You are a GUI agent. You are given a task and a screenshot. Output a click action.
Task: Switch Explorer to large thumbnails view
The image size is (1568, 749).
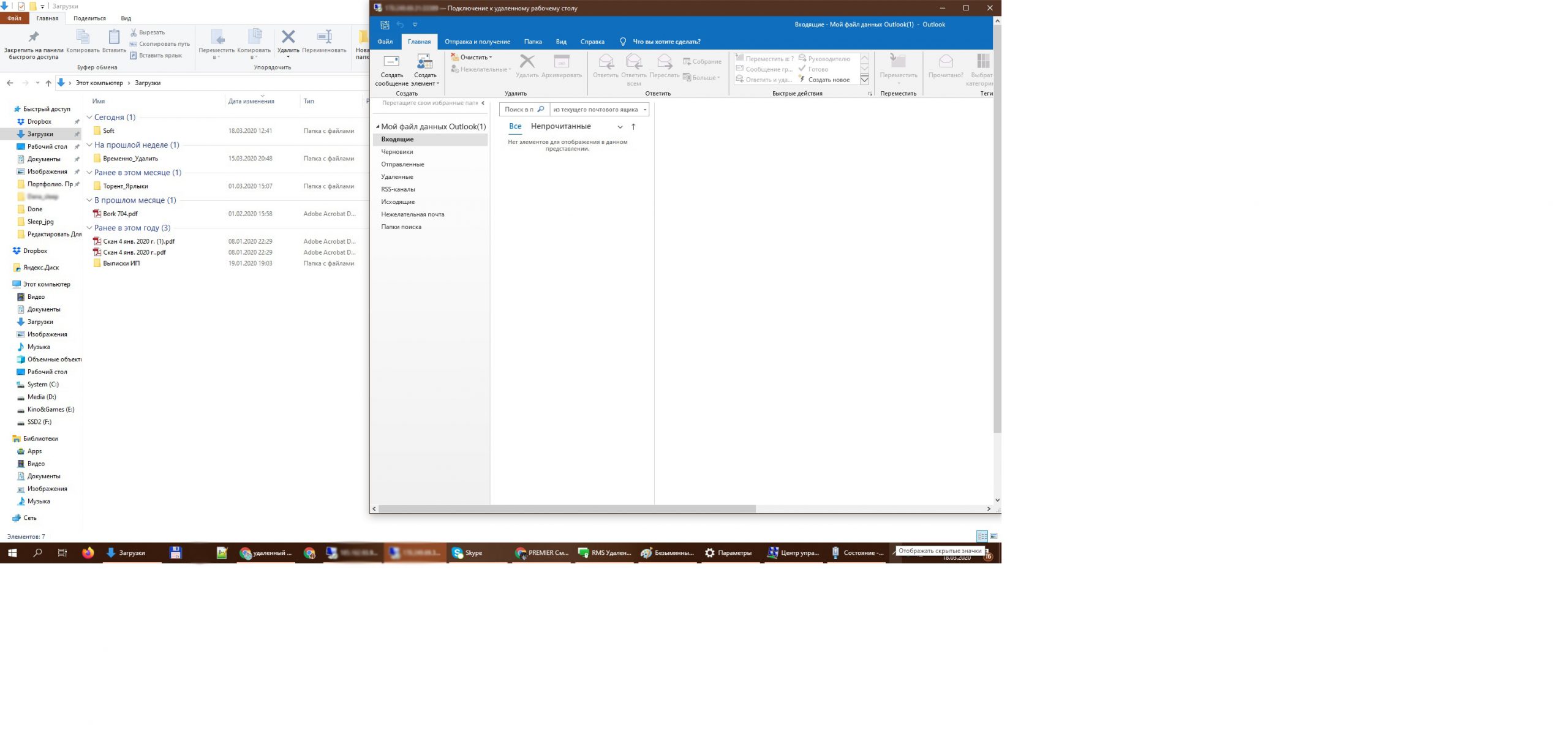[x=993, y=536]
